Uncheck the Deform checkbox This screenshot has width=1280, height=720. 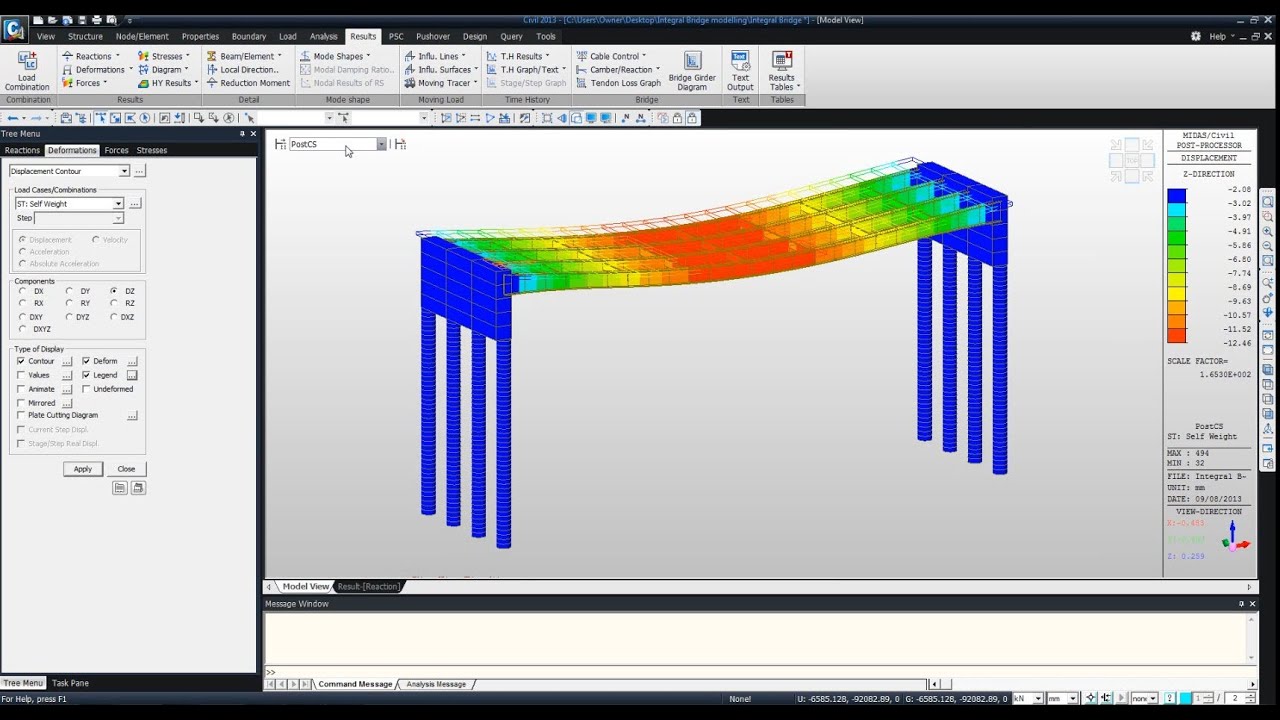coord(86,361)
